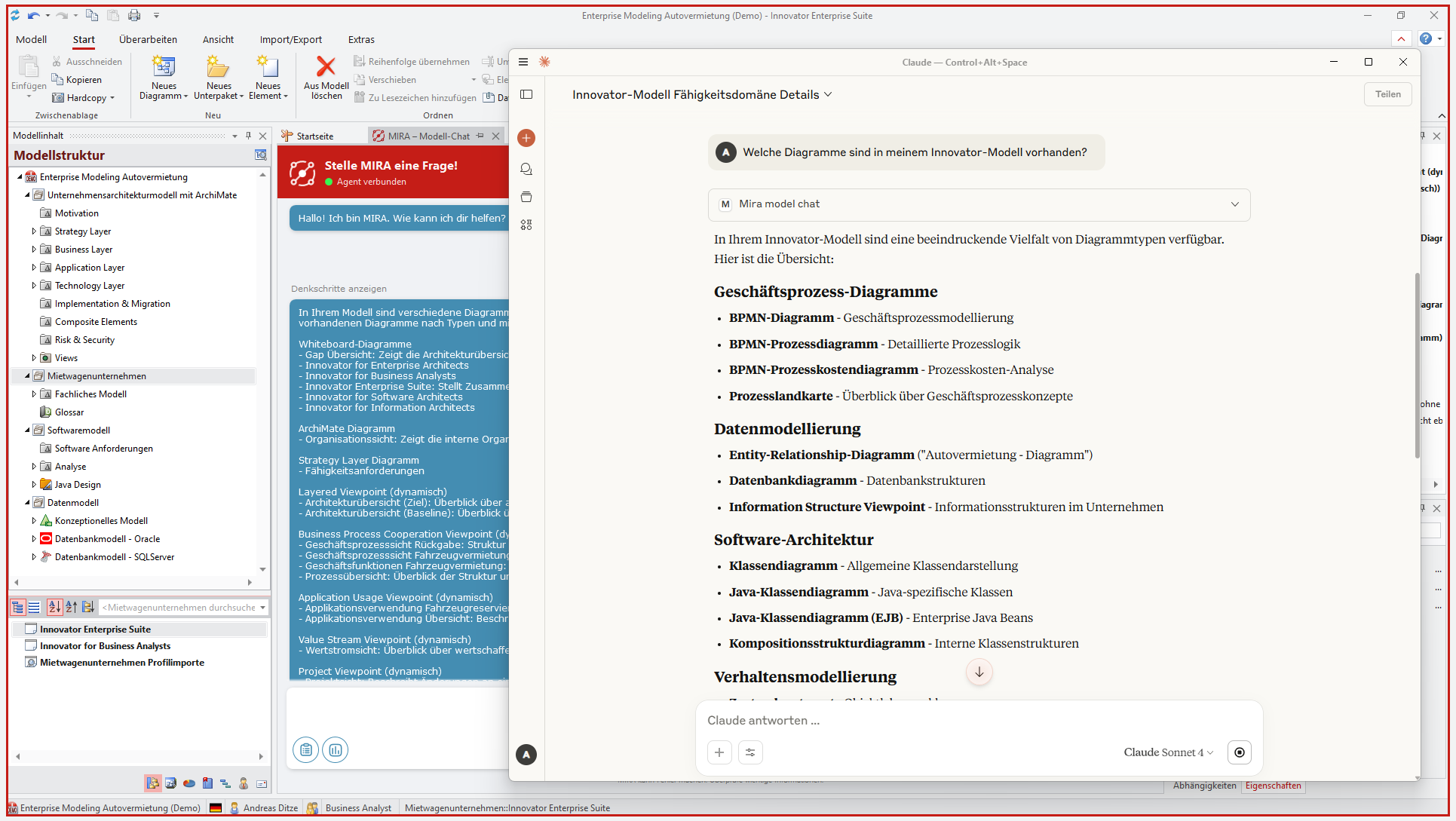
Task: Click the Neues Element ribbon icon
Action: 268,68
